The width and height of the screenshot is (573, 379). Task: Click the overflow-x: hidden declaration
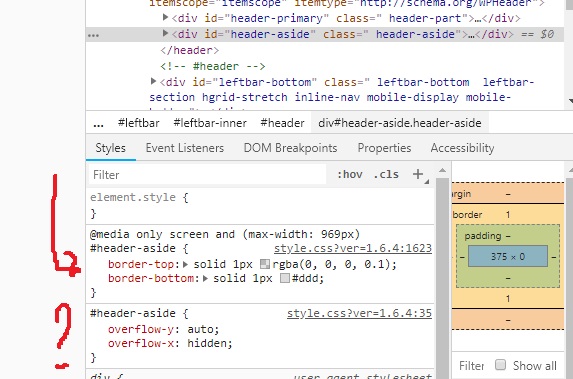[x=170, y=344]
